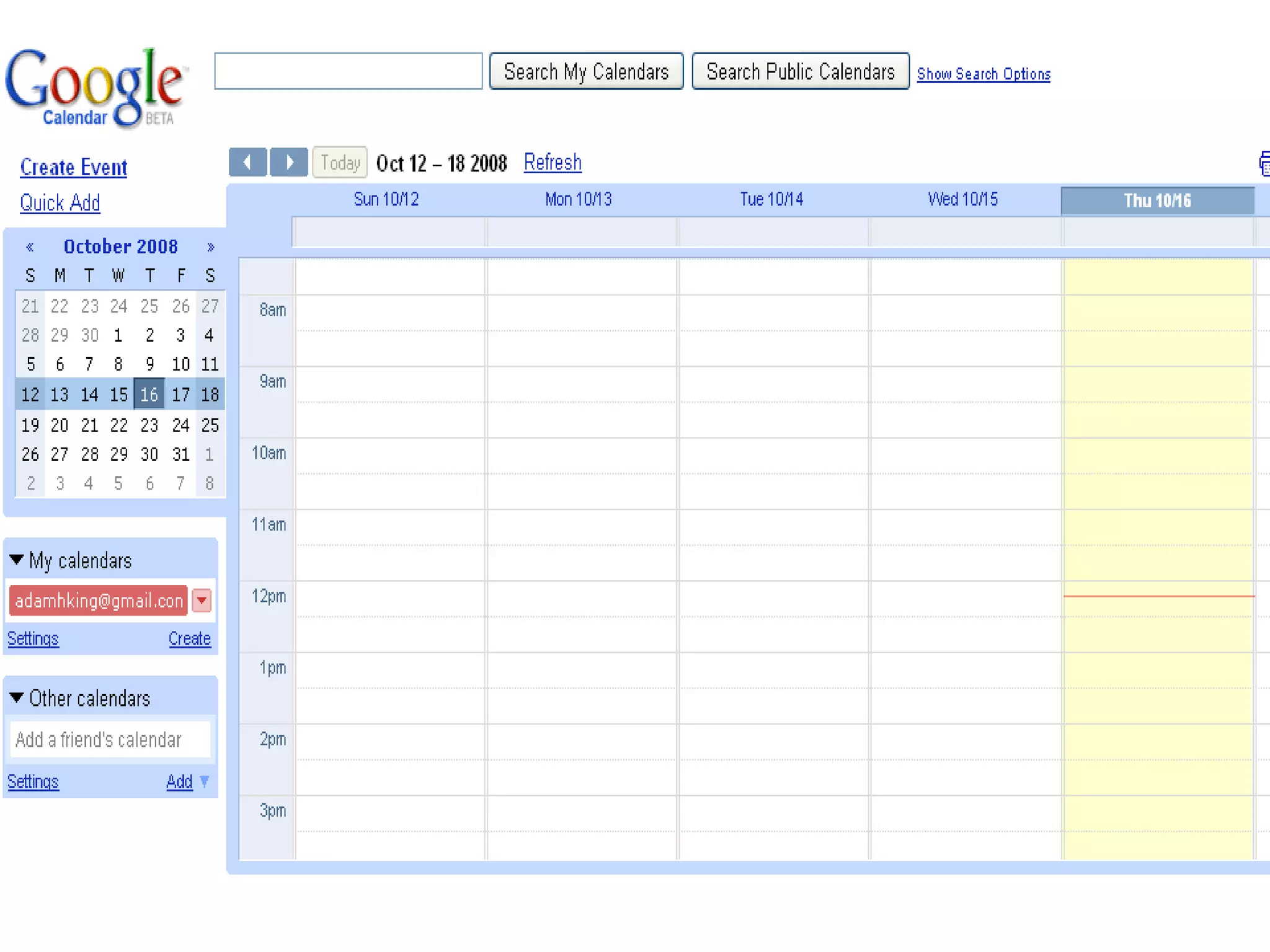Go to the next week using forward arrow
The height and width of the screenshot is (952, 1270).
pos(289,162)
